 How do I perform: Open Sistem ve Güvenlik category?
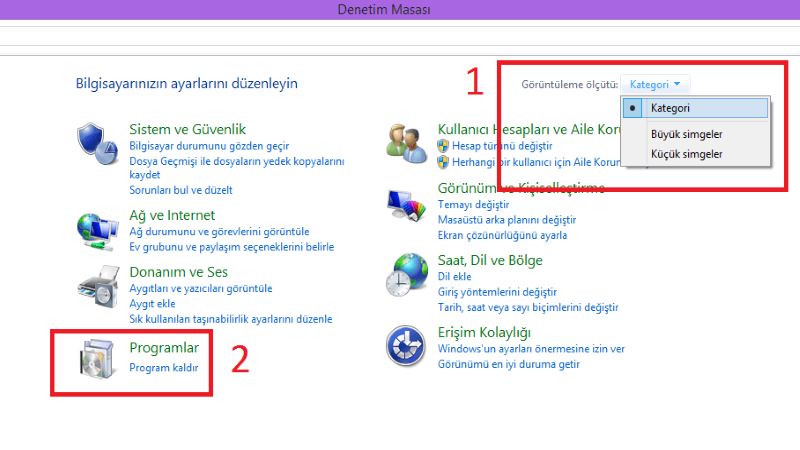coord(187,129)
